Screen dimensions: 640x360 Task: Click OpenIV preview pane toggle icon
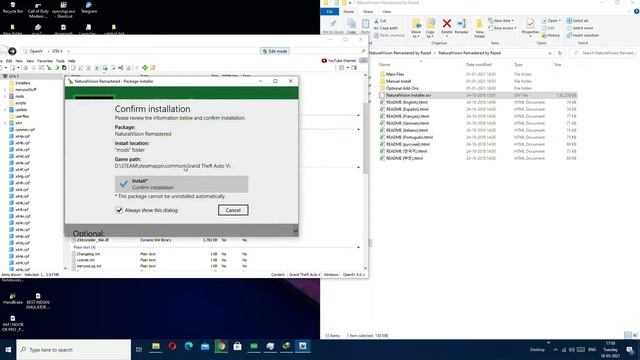(354, 68)
